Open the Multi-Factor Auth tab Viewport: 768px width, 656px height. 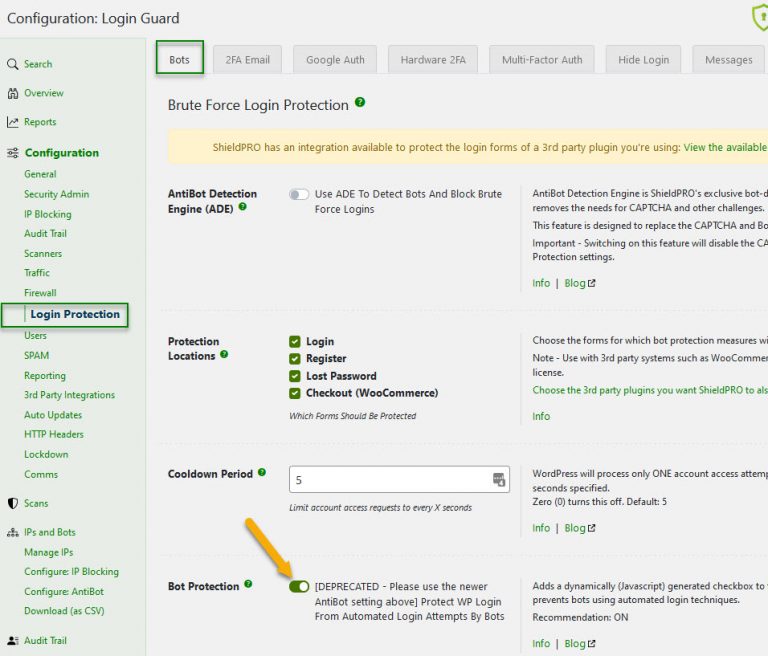(542, 60)
